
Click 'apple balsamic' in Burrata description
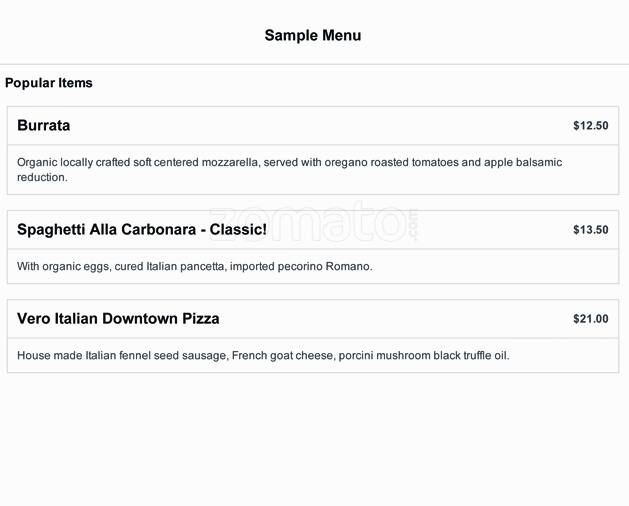[x=523, y=162]
